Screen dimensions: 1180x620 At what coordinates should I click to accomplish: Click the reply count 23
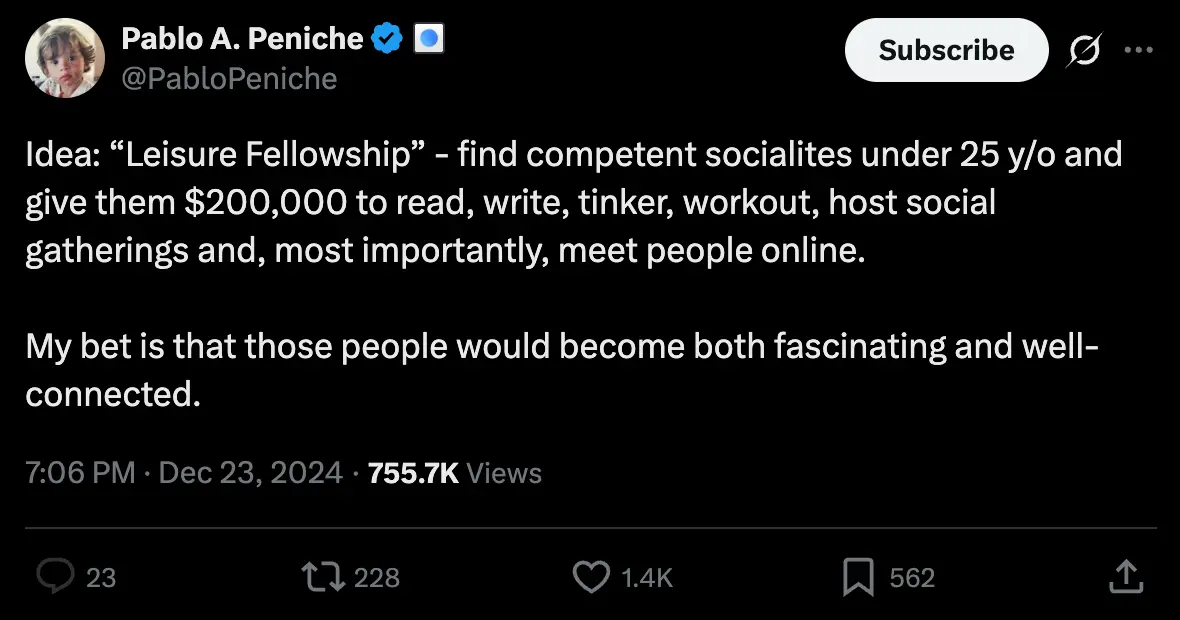[x=101, y=577]
